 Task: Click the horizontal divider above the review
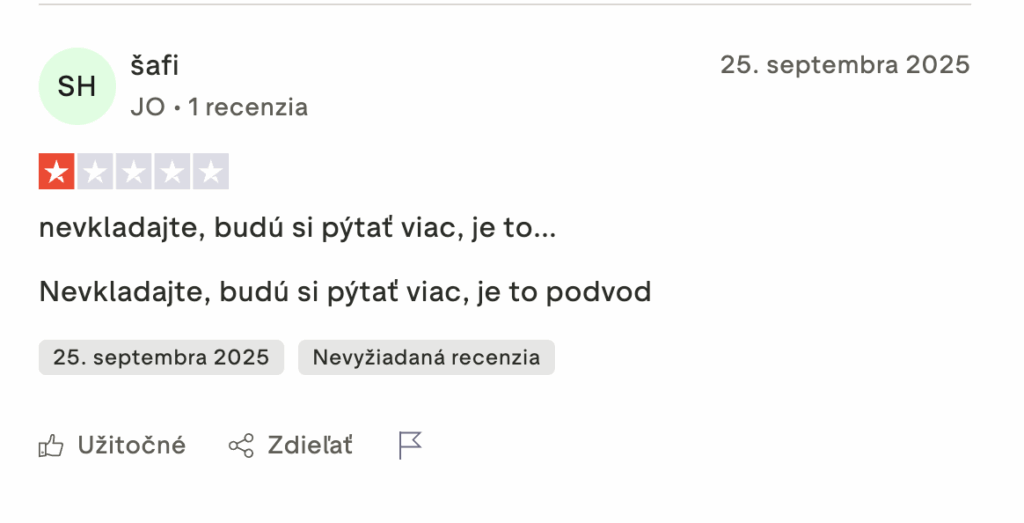point(504,5)
